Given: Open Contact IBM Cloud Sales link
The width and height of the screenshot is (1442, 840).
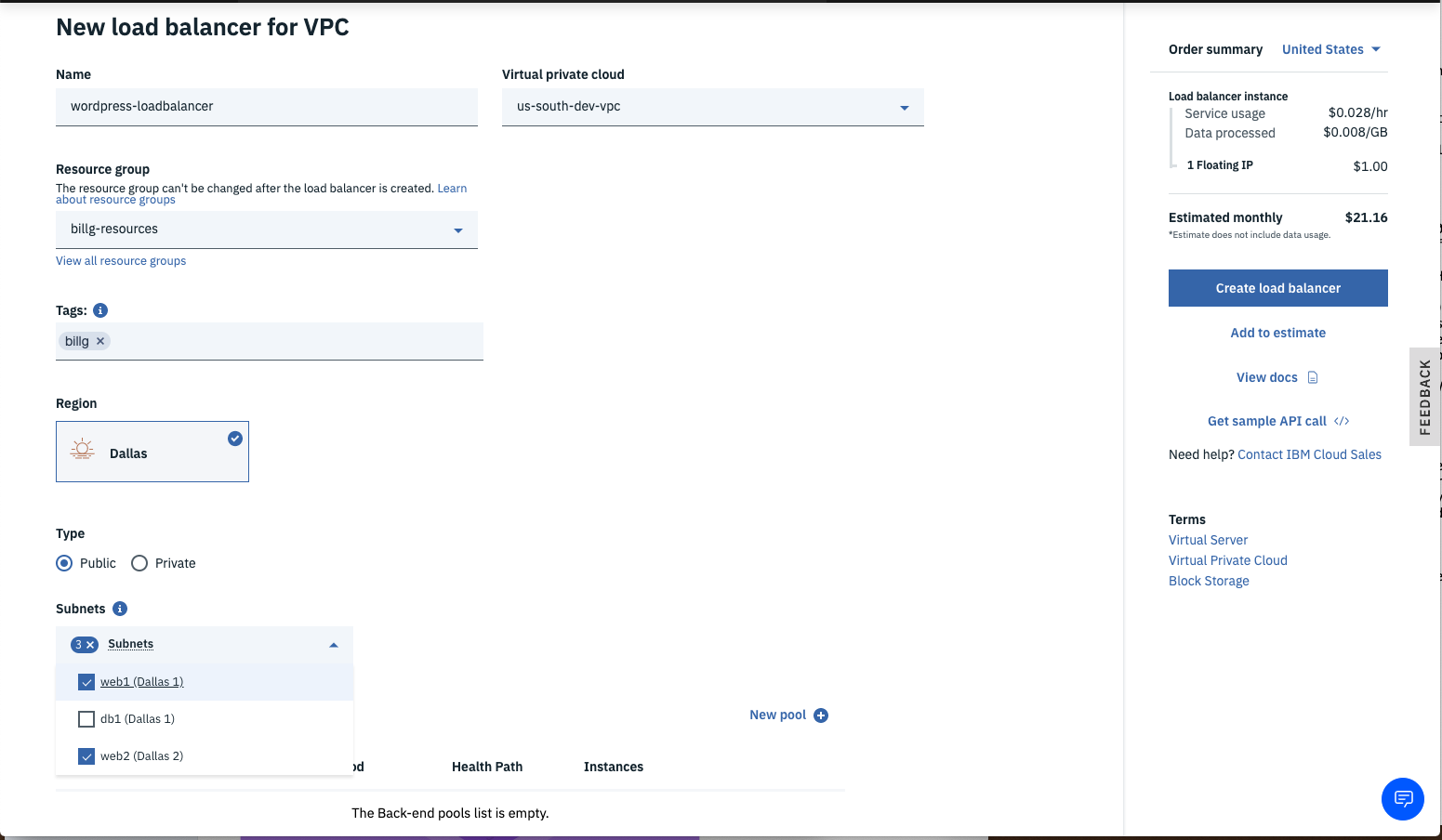Looking at the screenshot, I should click(x=1309, y=454).
